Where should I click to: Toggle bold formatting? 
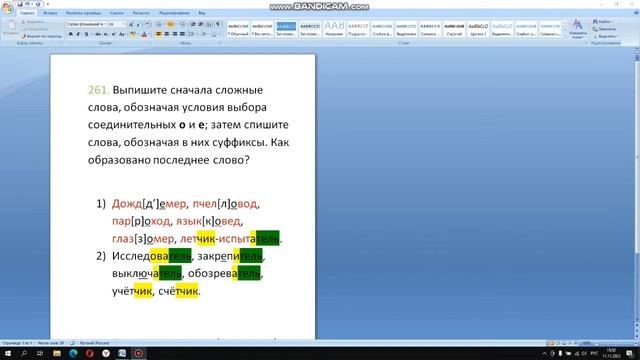(x=70, y=34)
